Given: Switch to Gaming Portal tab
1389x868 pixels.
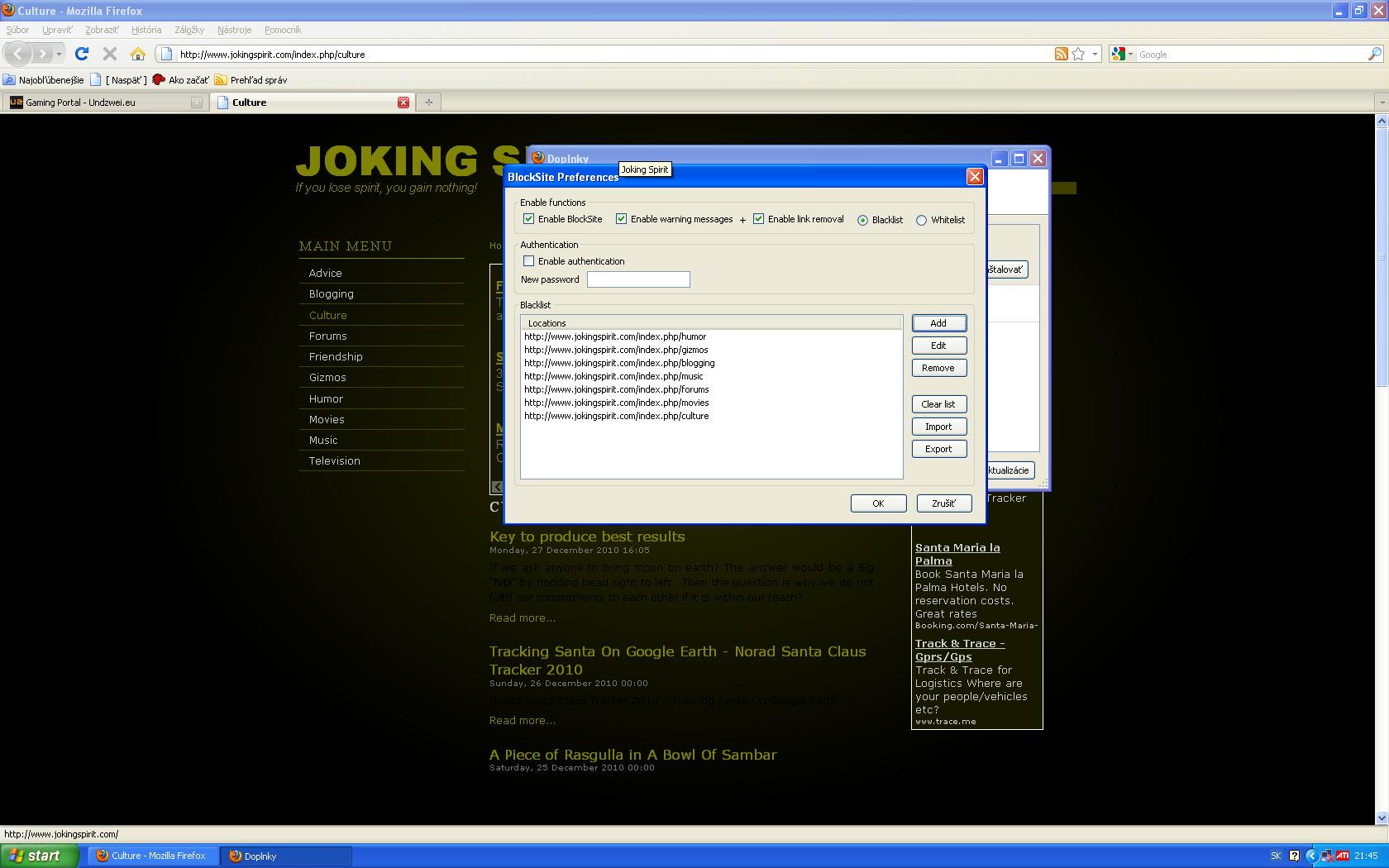Looking at the screenshot, I should coord(103,103).
